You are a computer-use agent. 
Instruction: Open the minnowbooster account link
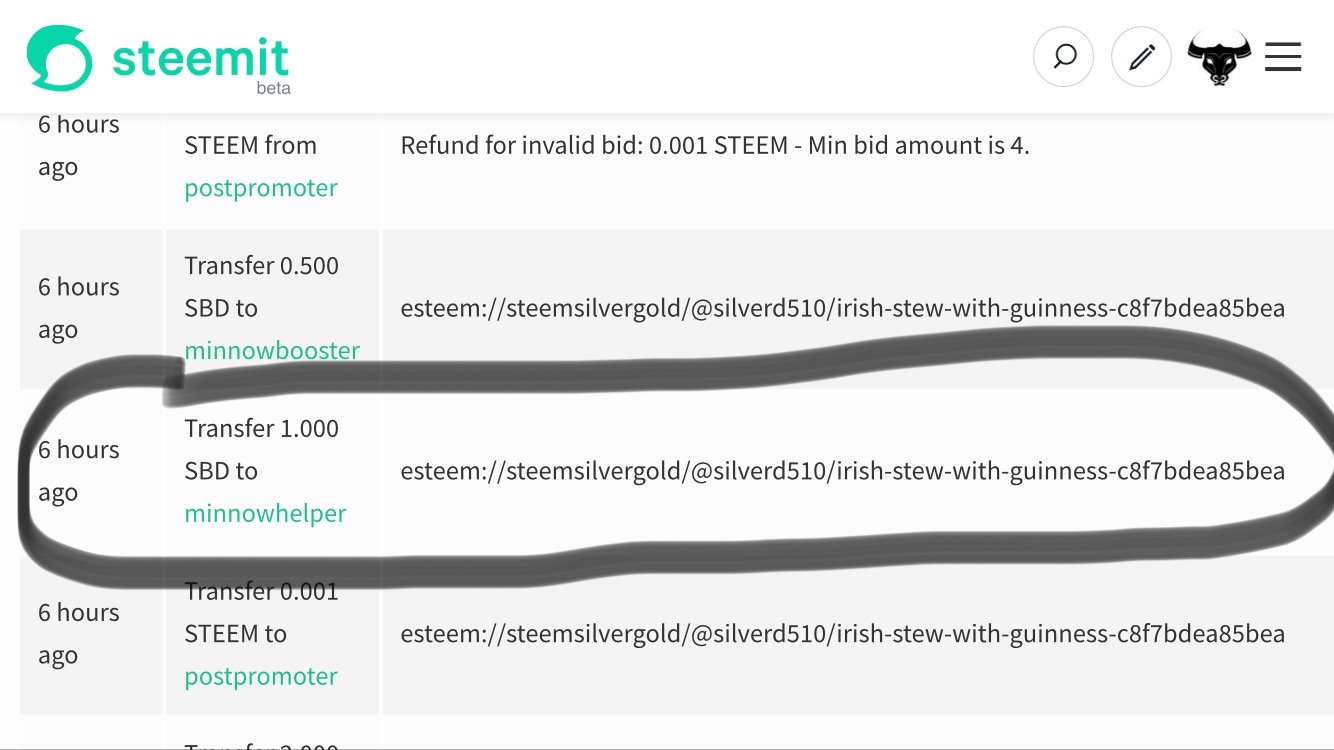(x=272, y=351)
